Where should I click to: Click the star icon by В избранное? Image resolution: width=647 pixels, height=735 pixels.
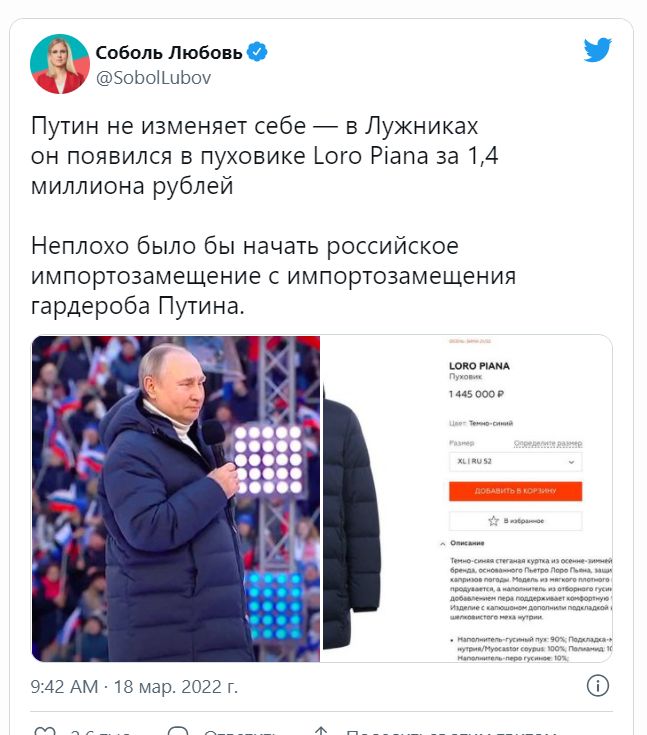point(493,521)
